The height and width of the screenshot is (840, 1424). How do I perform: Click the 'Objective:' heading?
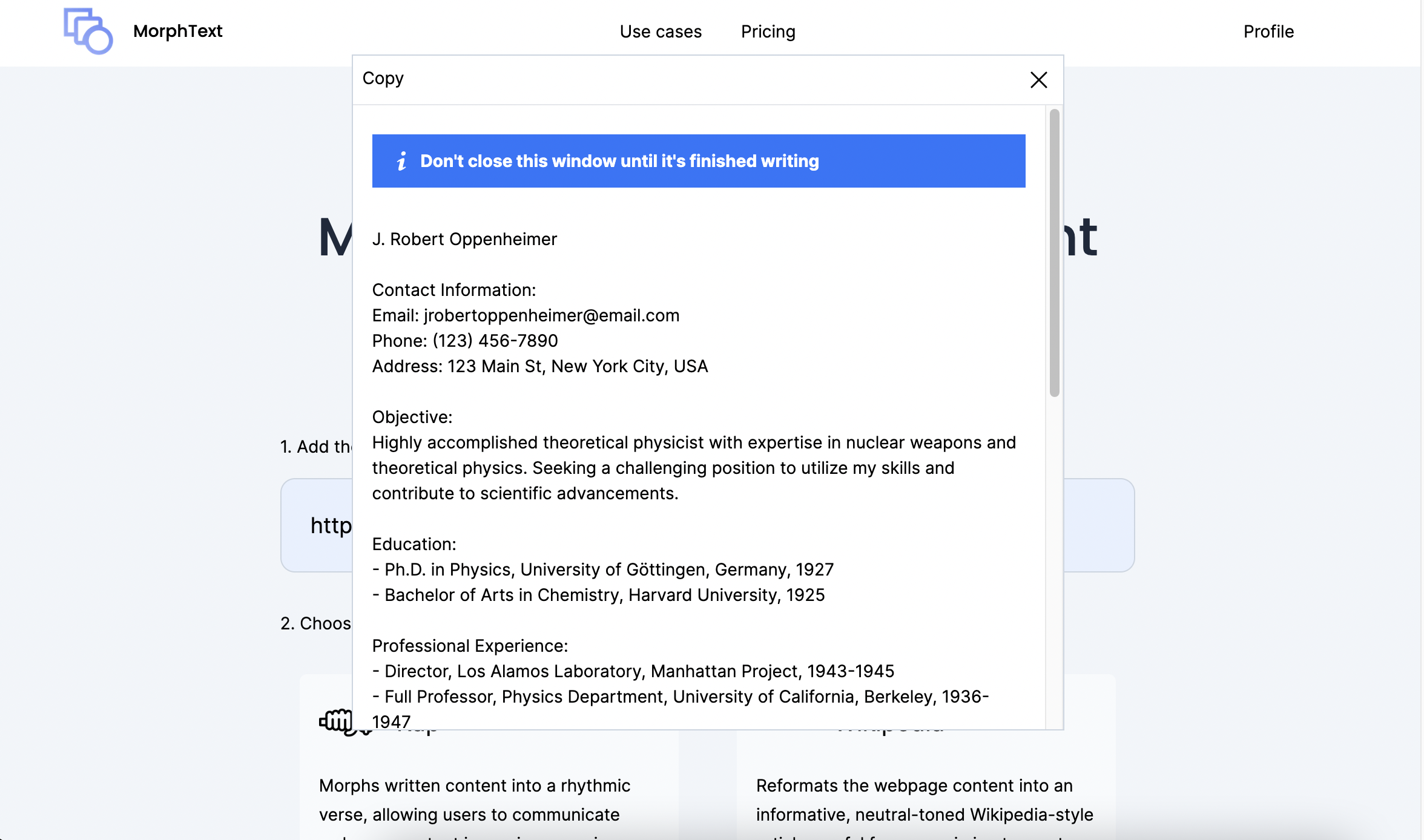[x=412, y=418]
